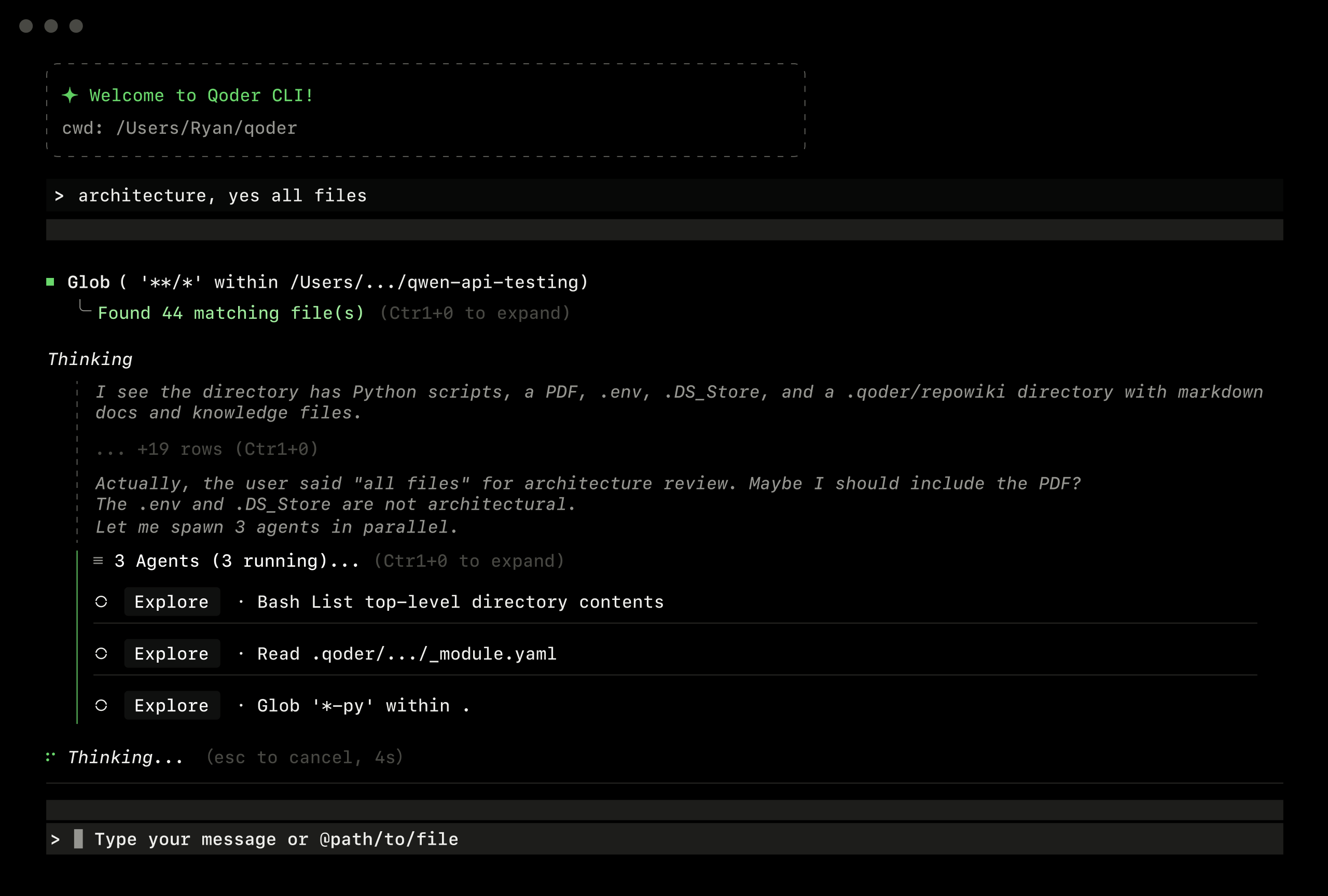
Task: Click the prompt chevron before 'architecture, yes all files'
Action: (x=59, y=196)
